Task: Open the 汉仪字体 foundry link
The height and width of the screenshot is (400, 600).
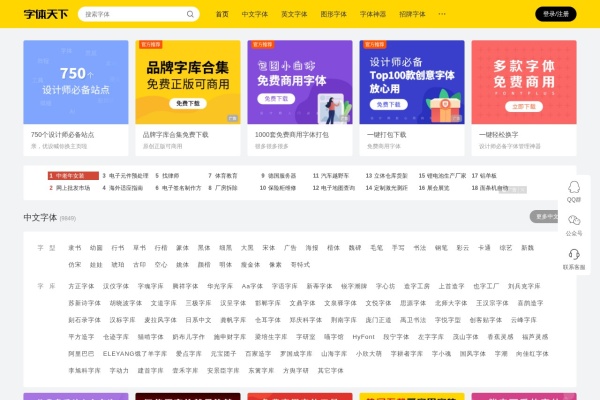Action: 116,286
